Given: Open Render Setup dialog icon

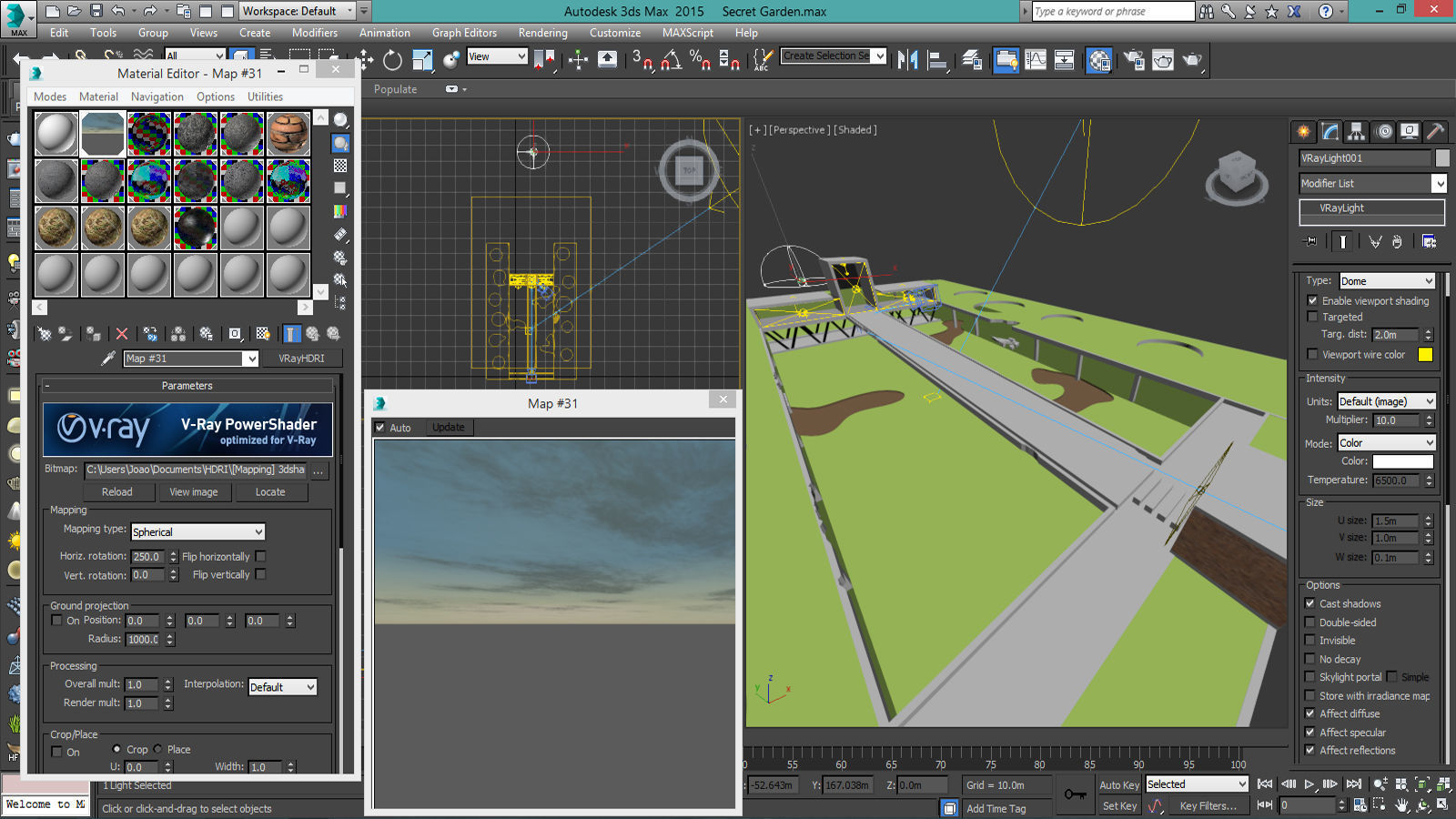Looking at the screenshot, I should point(1134,60).
